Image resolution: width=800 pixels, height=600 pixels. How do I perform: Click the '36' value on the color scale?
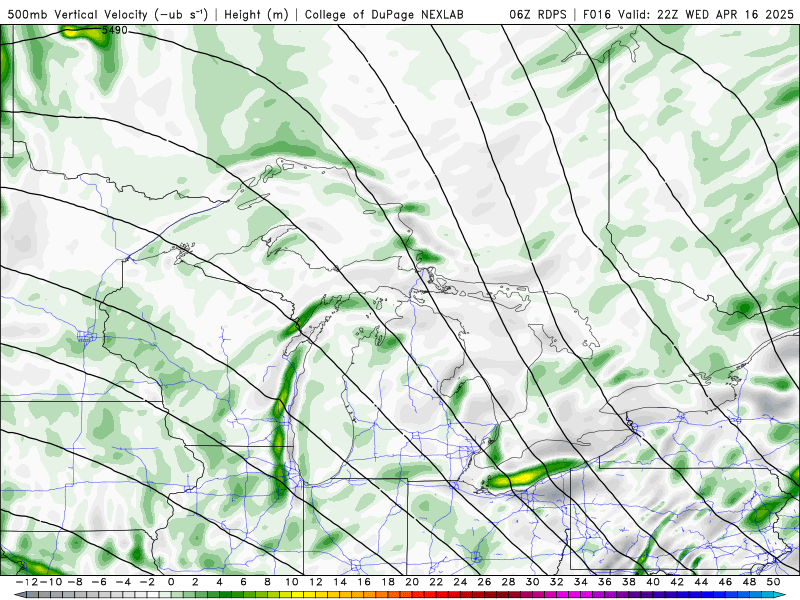click(605, 582)
